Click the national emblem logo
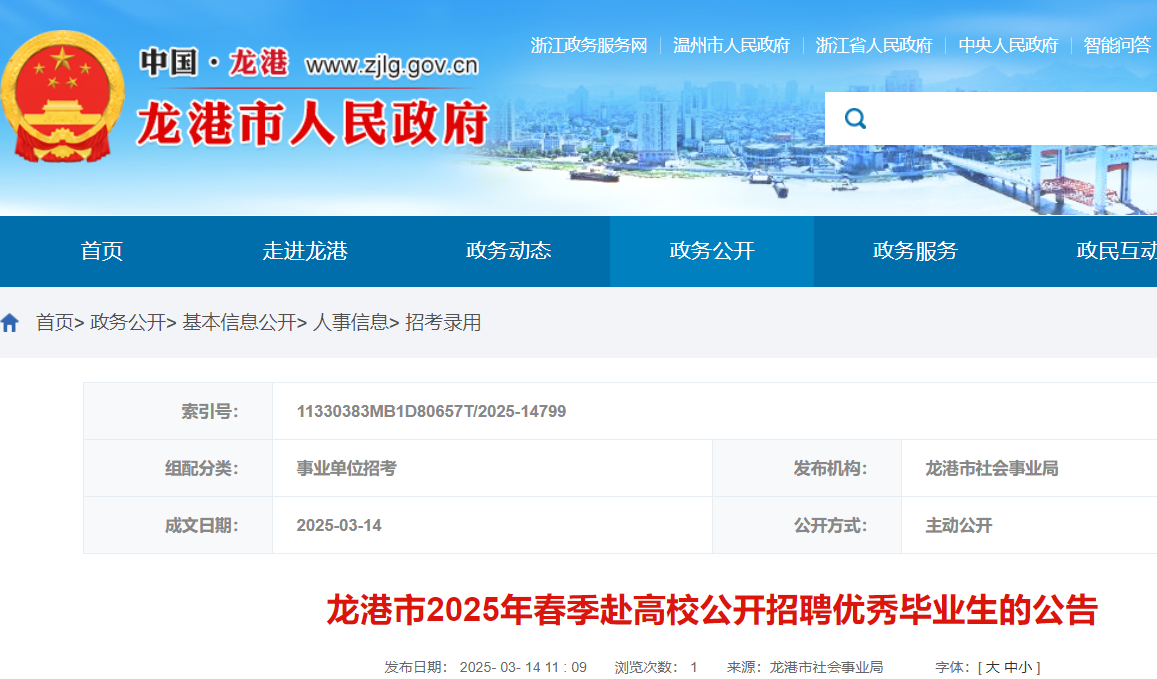This screenshot has width=1157, height=679. pos(63,97)
